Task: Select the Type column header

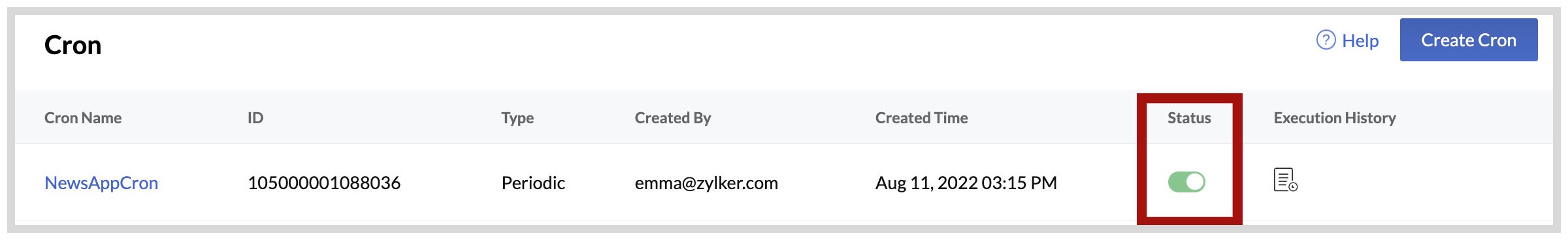Action: 517,118
